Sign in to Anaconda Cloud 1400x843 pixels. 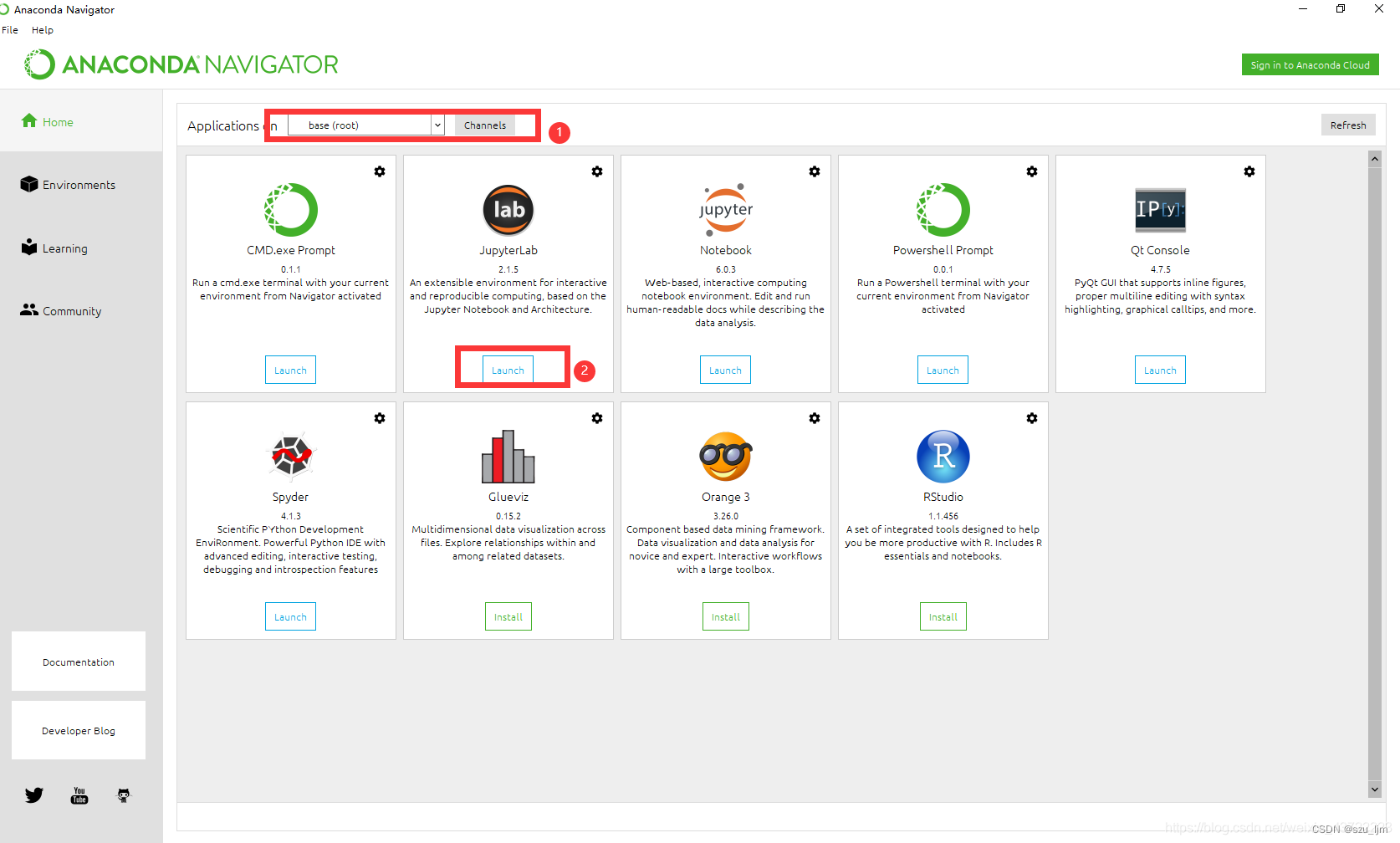[x=1311, y=65]
